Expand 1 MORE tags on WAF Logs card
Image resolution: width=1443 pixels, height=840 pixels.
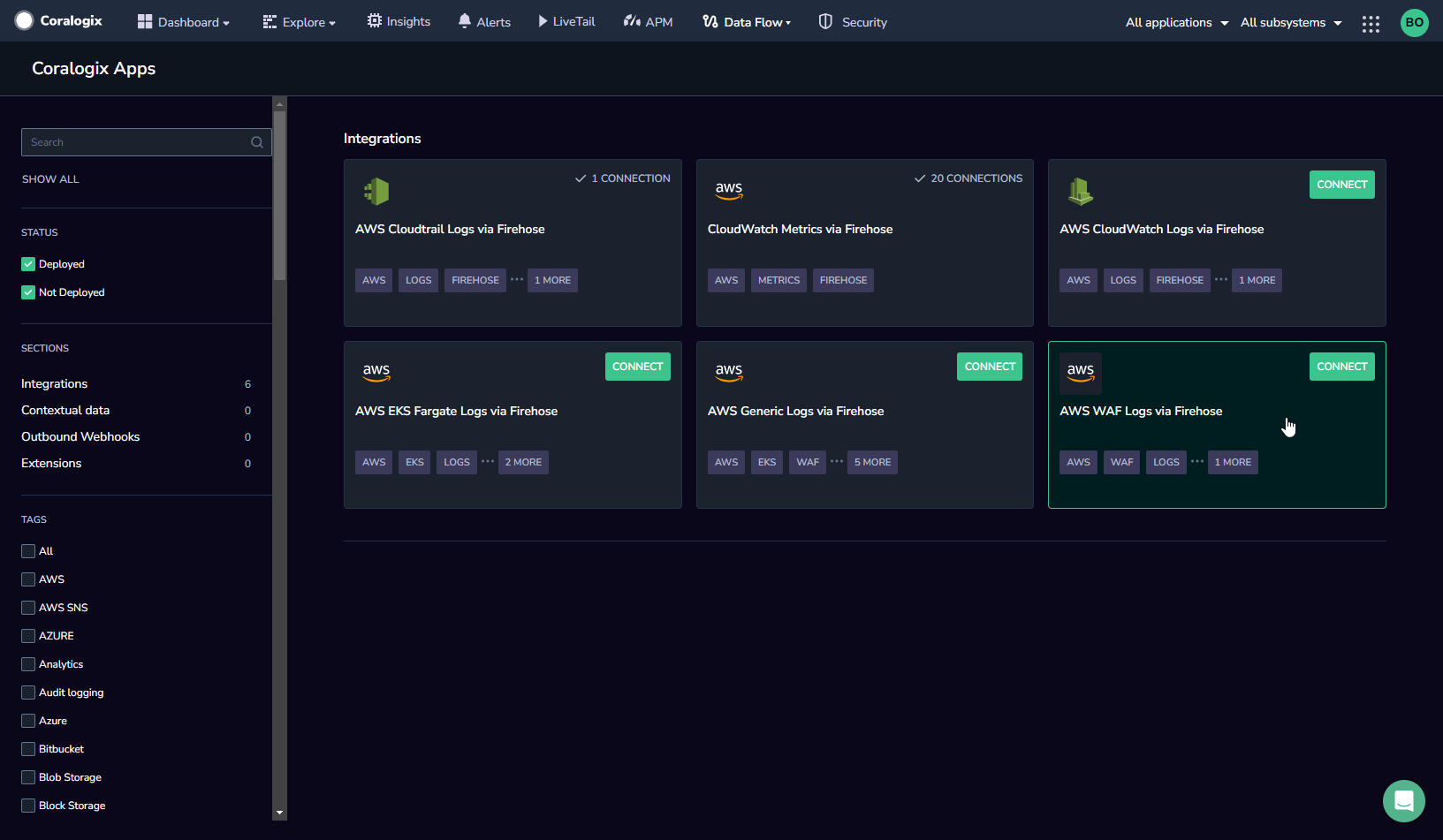click(x=1233, y=462)
